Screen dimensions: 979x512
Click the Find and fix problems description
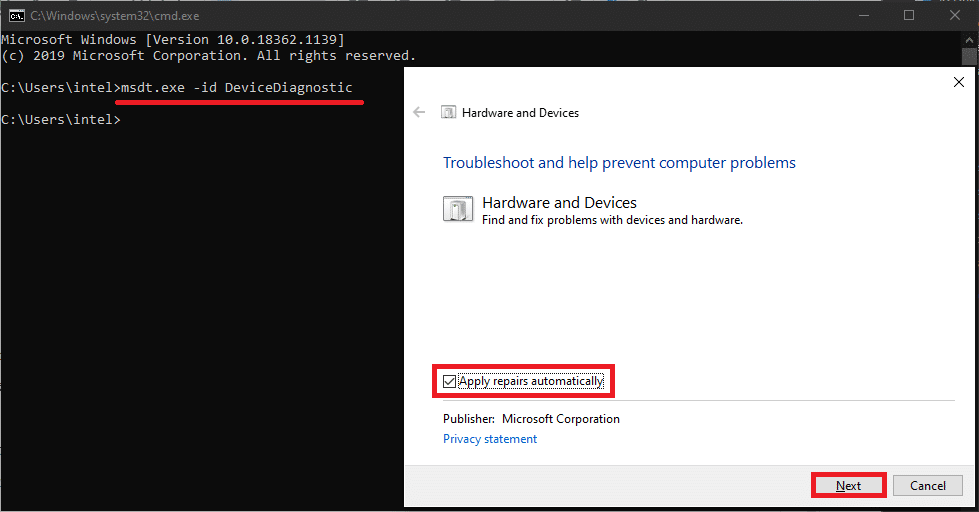(x=612, y=220)
